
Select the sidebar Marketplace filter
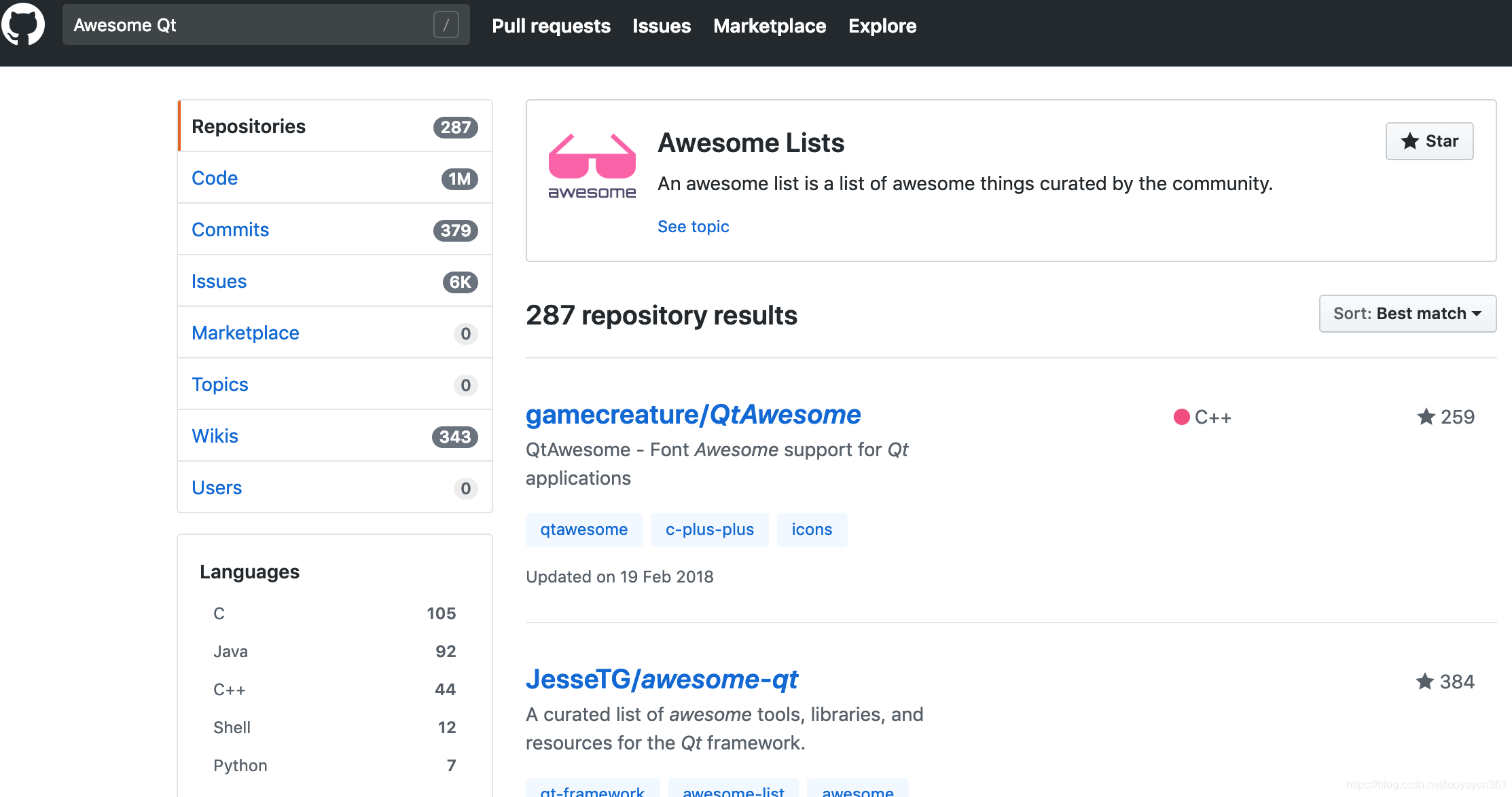(335, 333)
